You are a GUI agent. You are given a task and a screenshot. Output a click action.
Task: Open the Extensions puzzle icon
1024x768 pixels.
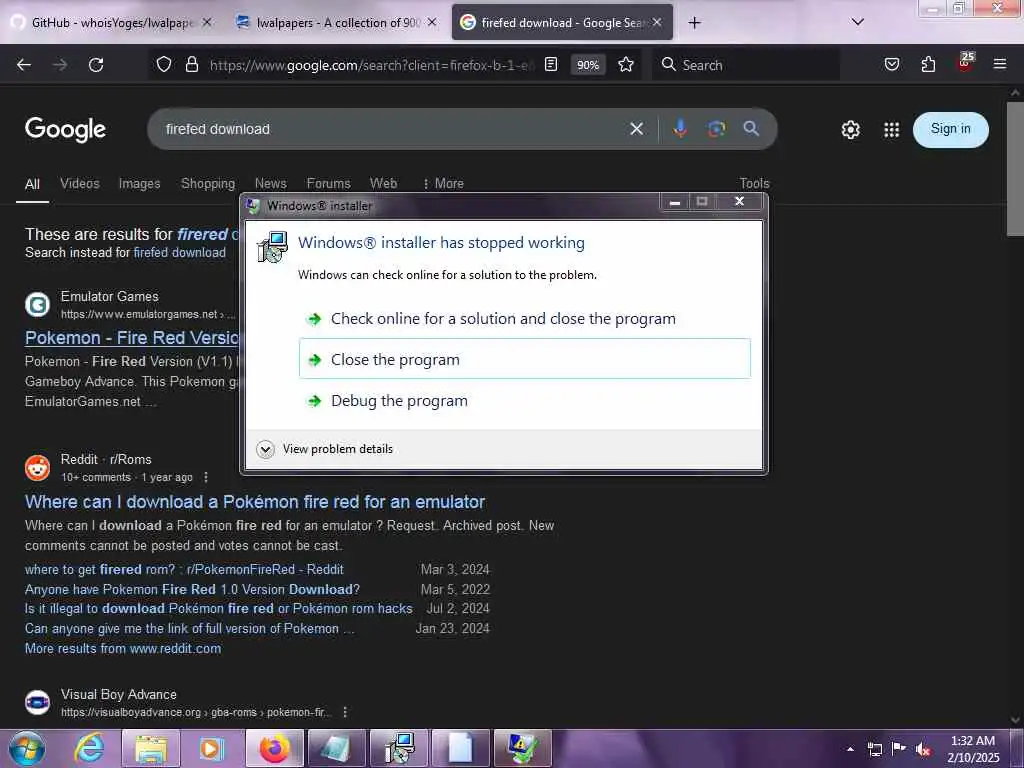click(x=928, y=64)
